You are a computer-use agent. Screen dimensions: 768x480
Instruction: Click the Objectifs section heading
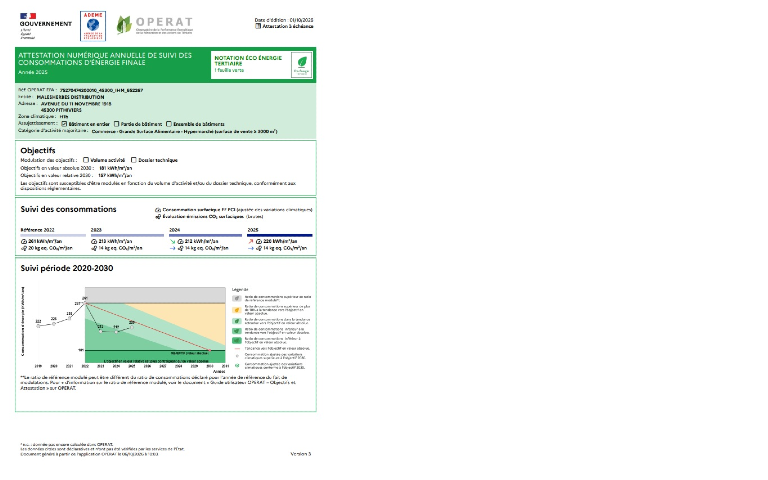(x=38, y=150)
